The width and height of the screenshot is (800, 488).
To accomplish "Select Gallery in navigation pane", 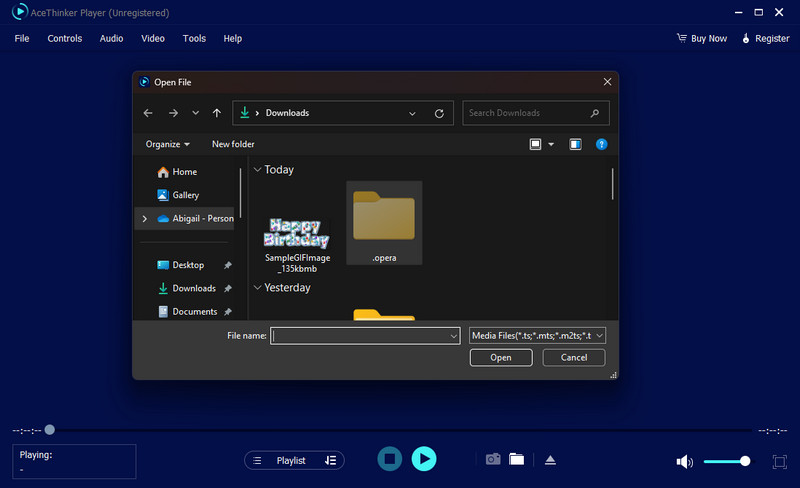I will 186,195.
